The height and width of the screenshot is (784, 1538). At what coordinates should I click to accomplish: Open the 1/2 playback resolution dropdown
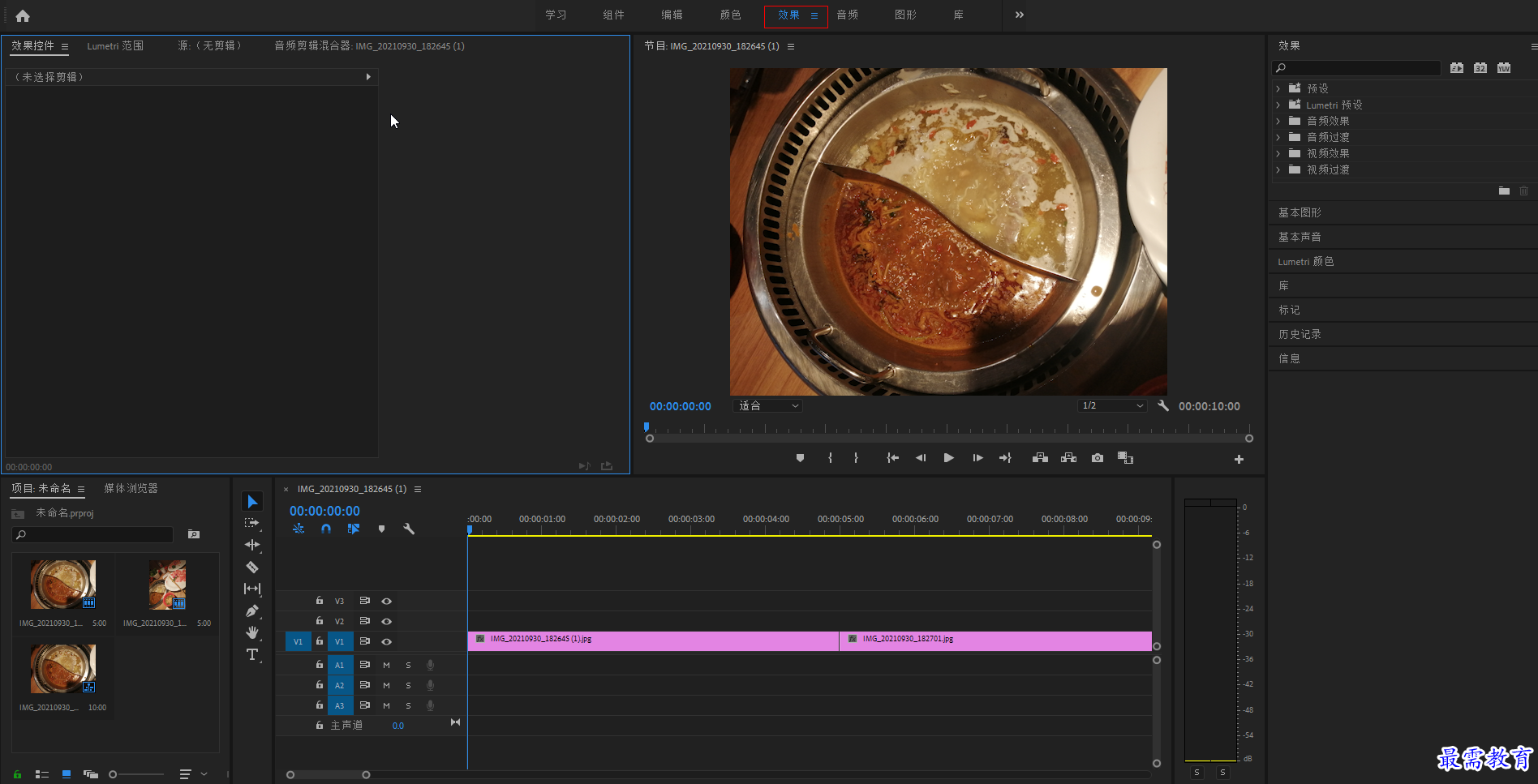click(1112, 405)
